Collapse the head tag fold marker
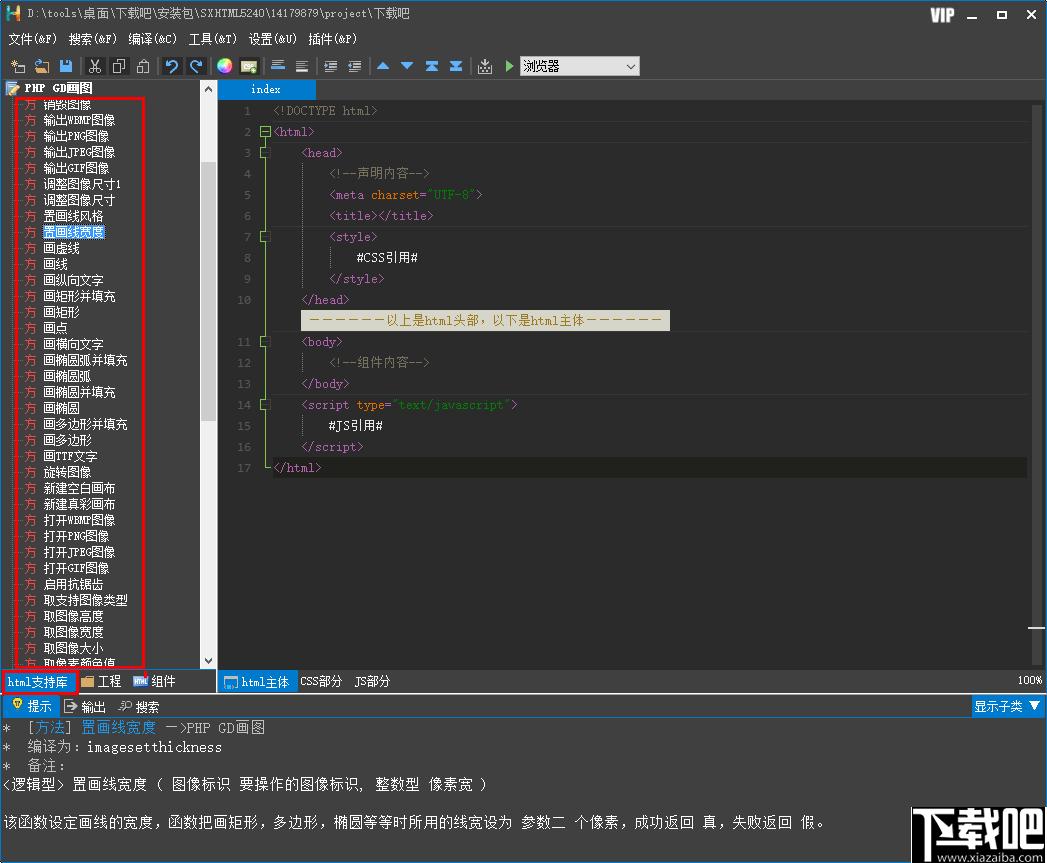1047x863 pixels. tap(265, 153)
